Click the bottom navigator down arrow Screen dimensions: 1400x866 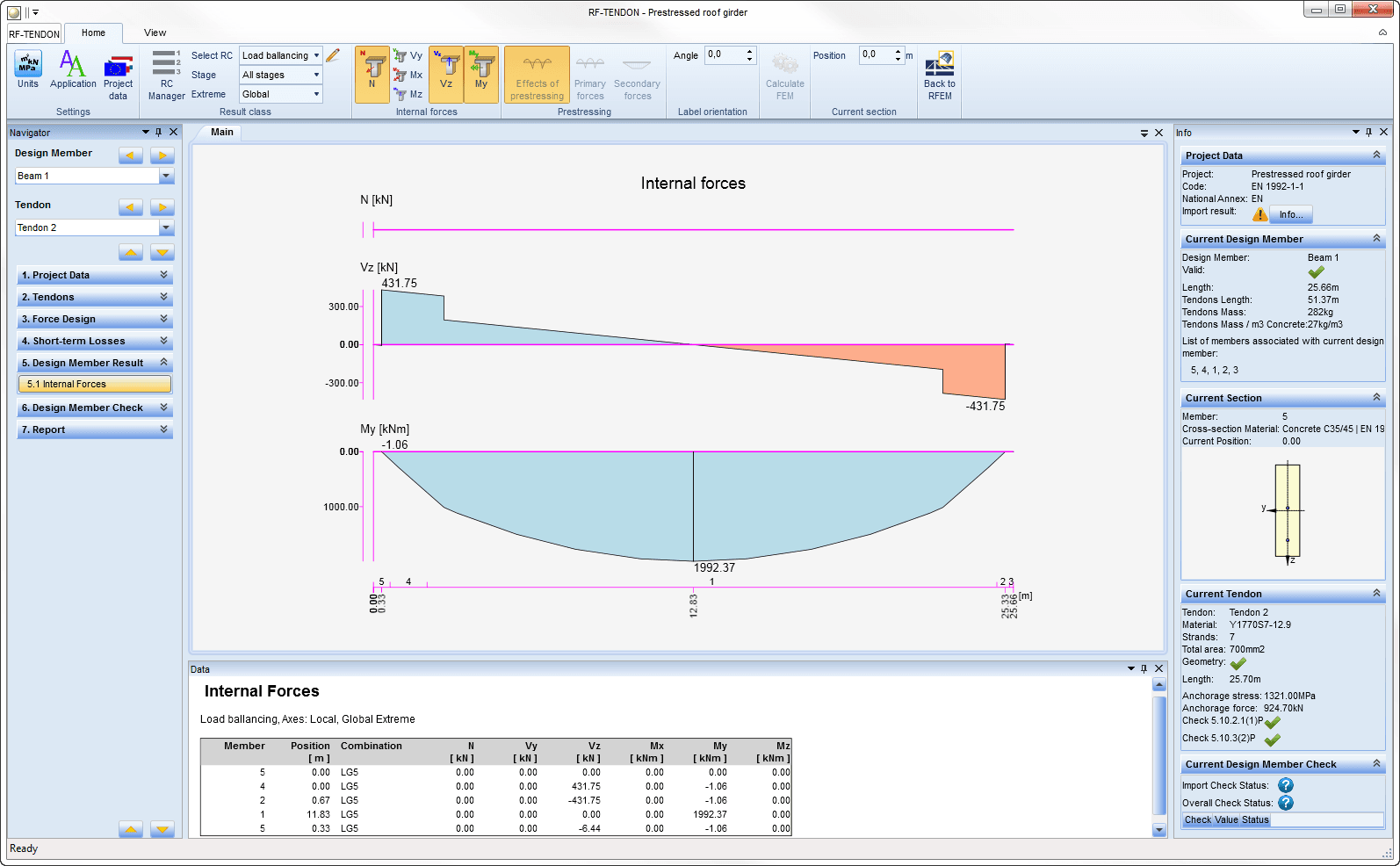click(162, 829)
